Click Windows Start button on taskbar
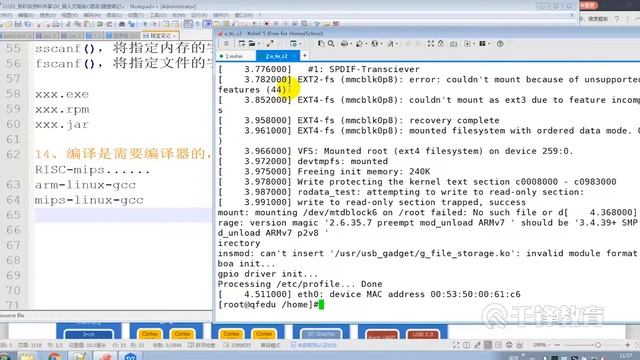This screenshot has height=360, width=640. 5,356
